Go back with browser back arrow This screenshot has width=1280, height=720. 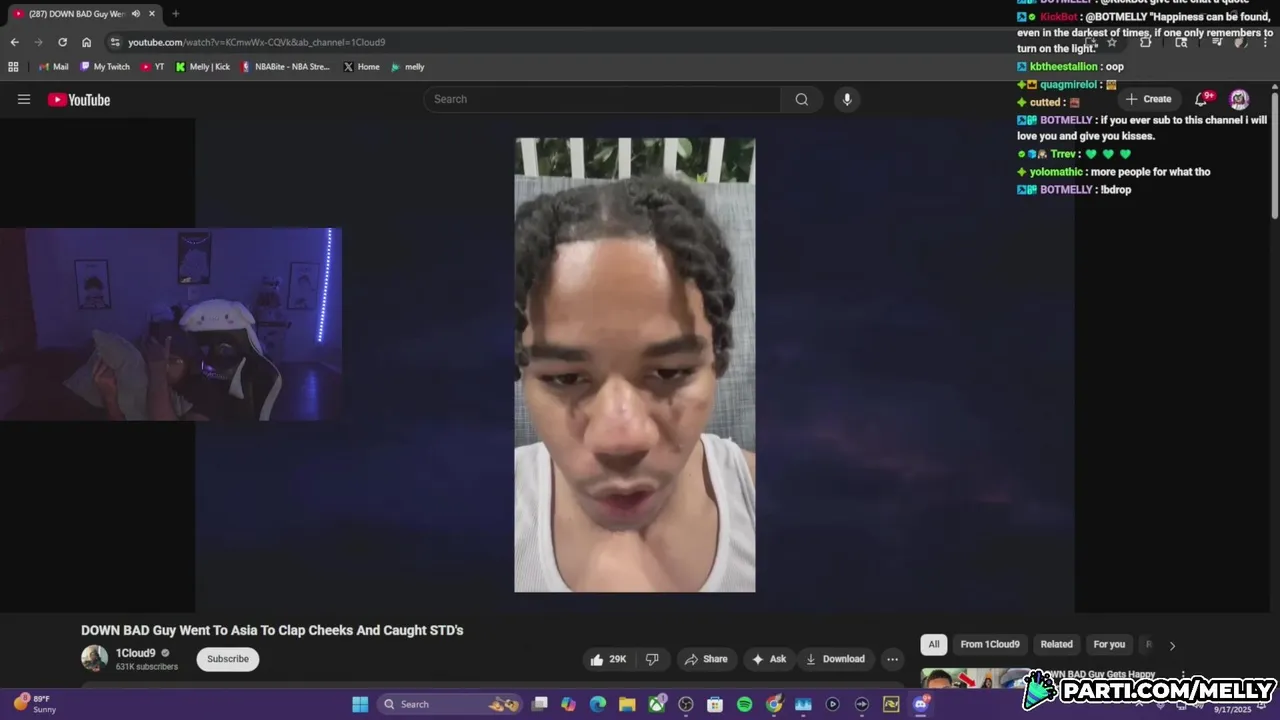(14, 42)
